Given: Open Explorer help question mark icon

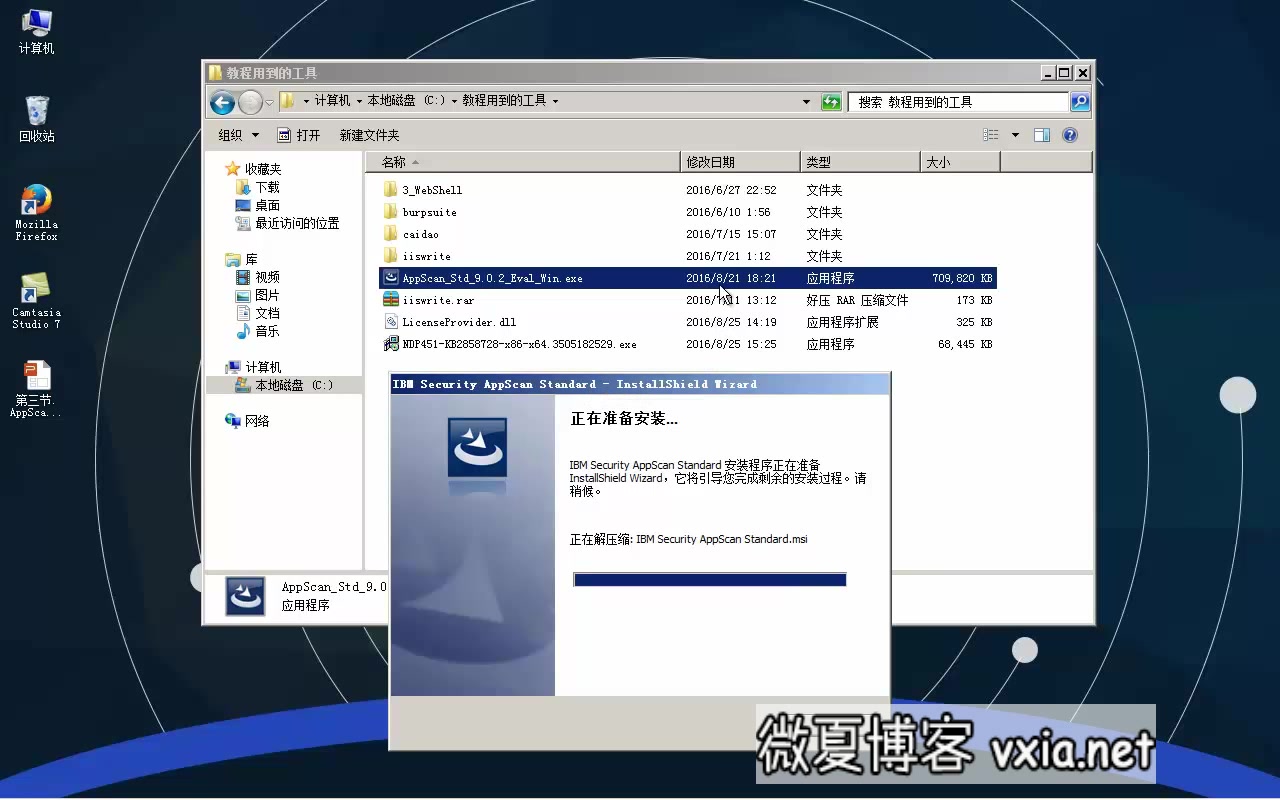Looking at the screenshot, I should tap(1070, 135).
